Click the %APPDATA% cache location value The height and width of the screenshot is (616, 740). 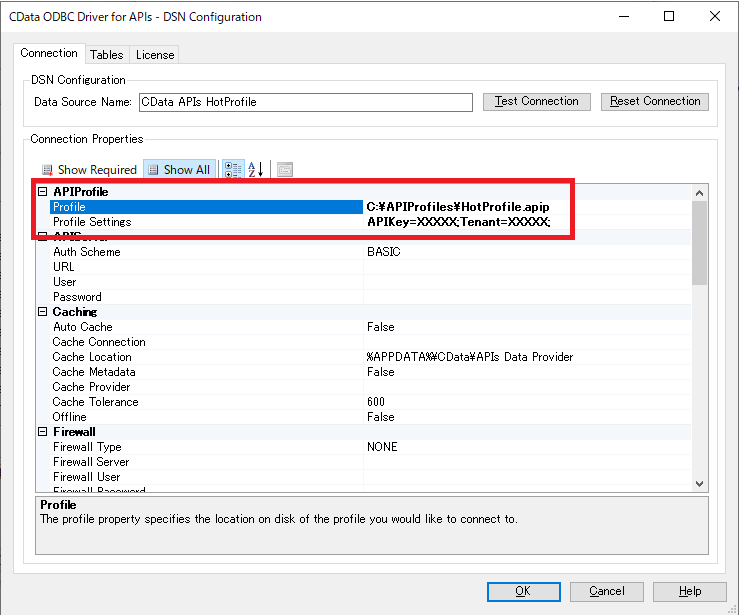[470, 357]
